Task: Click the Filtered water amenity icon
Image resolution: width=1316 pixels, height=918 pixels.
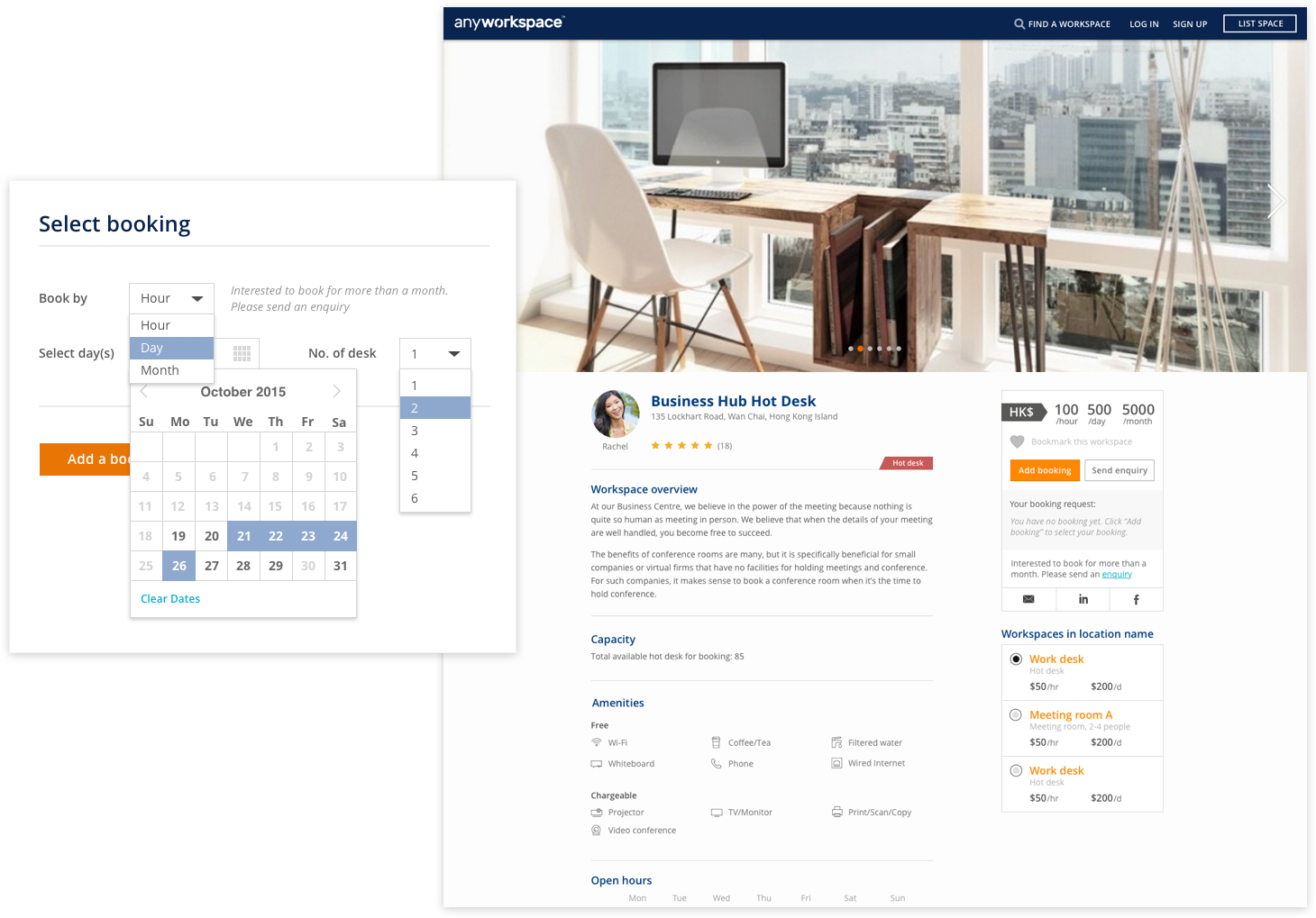Action: click(x=836, y=742)
